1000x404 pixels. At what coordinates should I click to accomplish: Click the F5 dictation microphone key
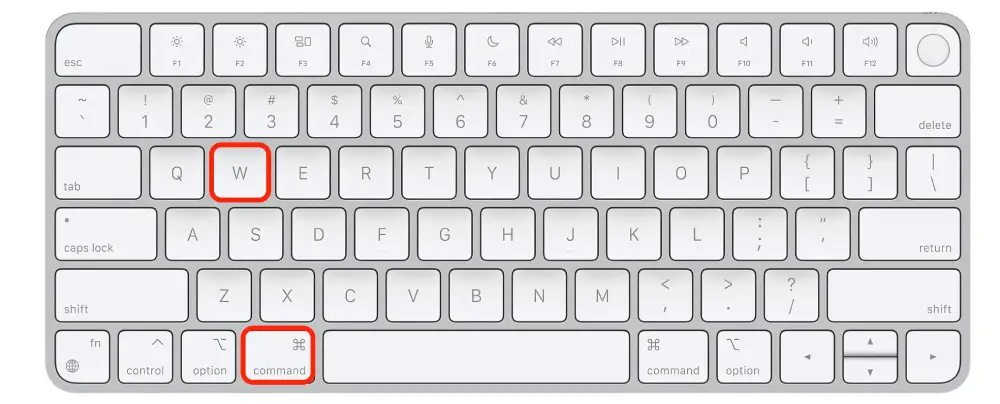click(429, 50)
